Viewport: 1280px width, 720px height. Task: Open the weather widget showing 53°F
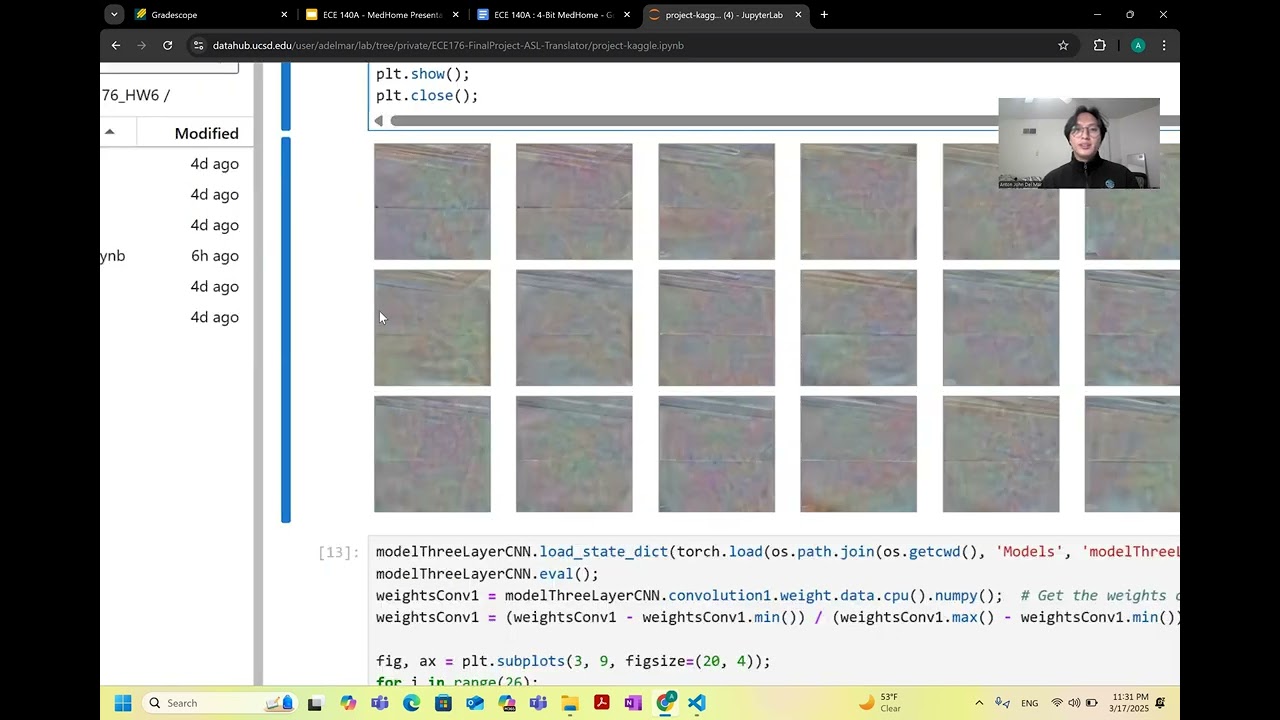click(x=880, y=703)
